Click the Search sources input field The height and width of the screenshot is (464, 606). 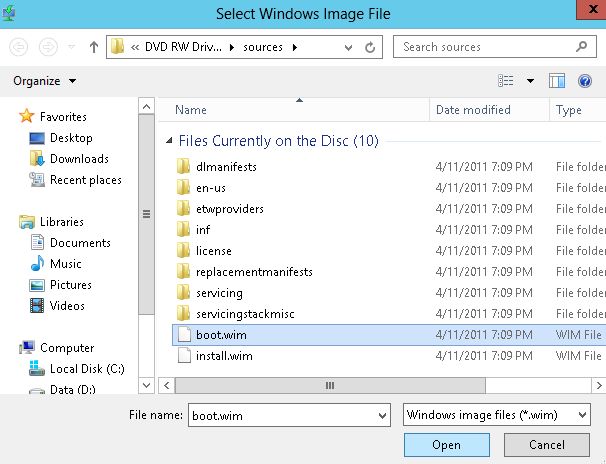(485, 47)
